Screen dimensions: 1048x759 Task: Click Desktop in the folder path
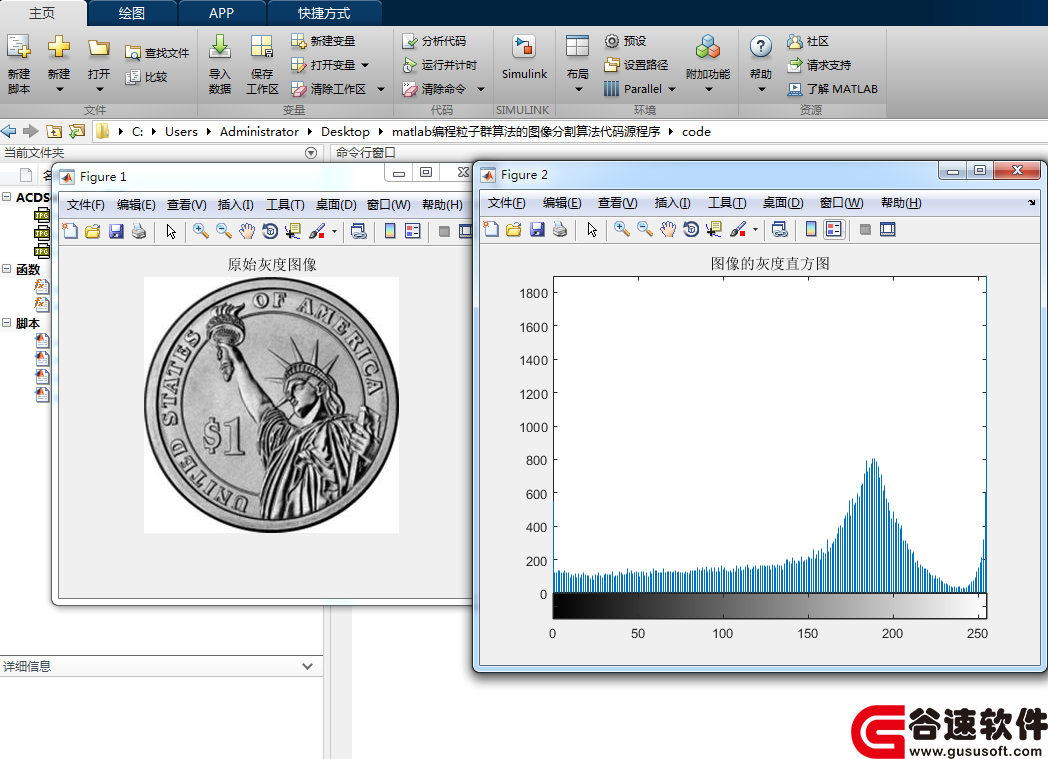pos(345,132)
